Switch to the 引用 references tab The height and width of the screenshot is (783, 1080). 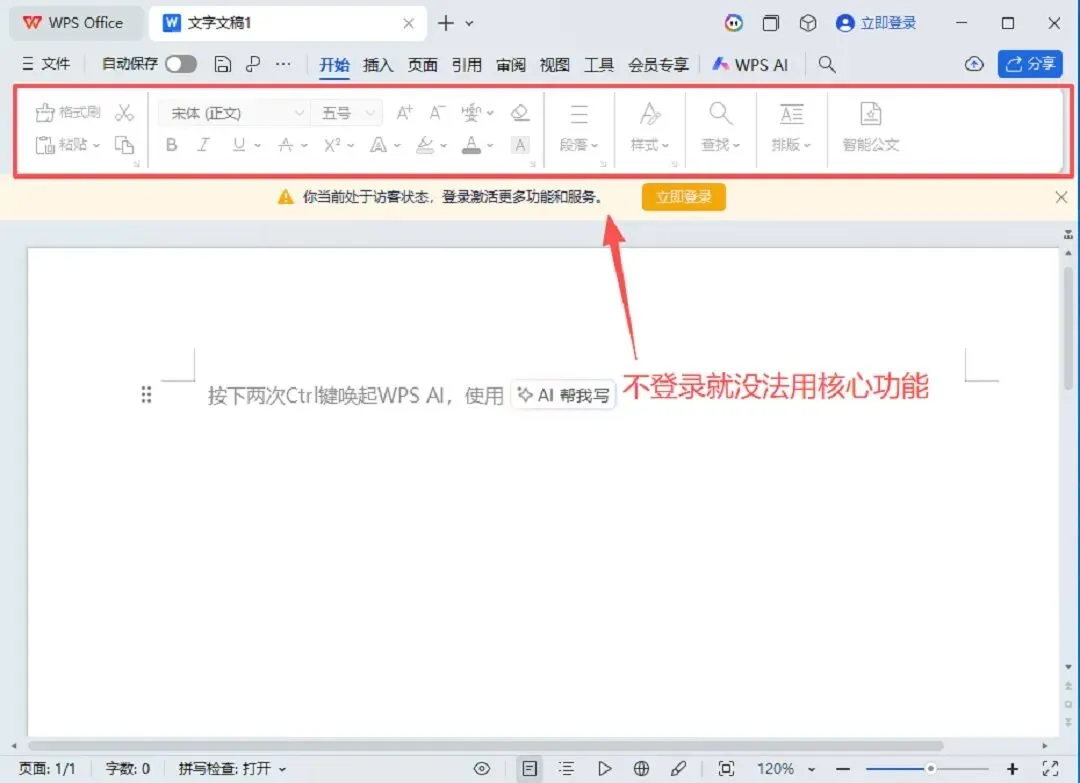click(x=466, y=65)
